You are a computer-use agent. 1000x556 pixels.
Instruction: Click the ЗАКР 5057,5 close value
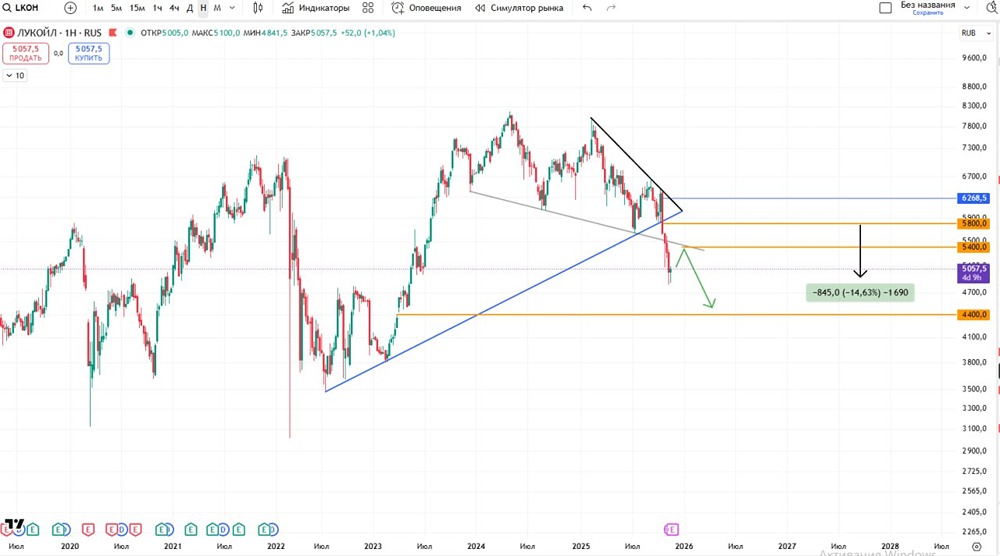314,33
